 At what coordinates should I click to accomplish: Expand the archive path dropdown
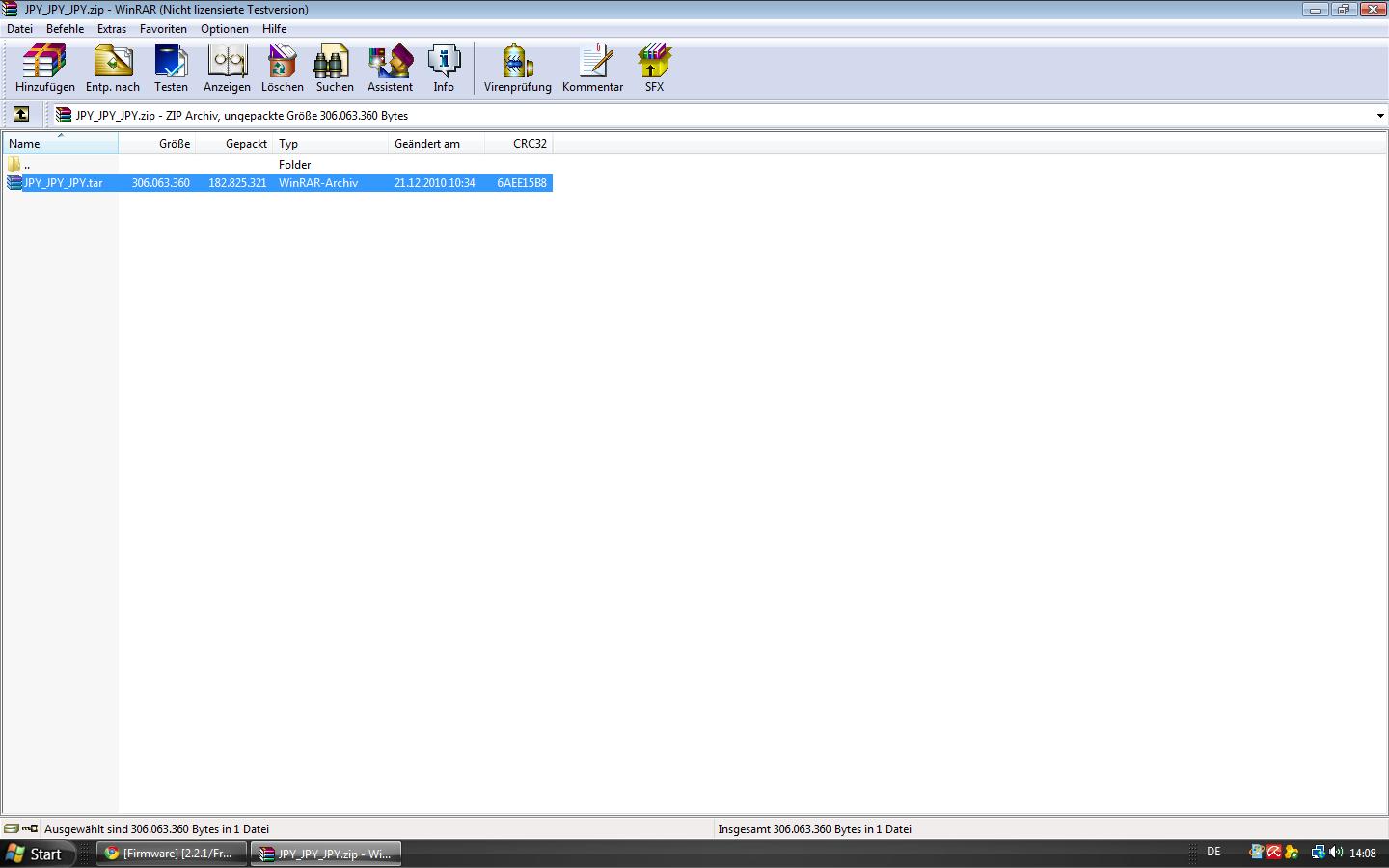click(x=1379, y=116)
